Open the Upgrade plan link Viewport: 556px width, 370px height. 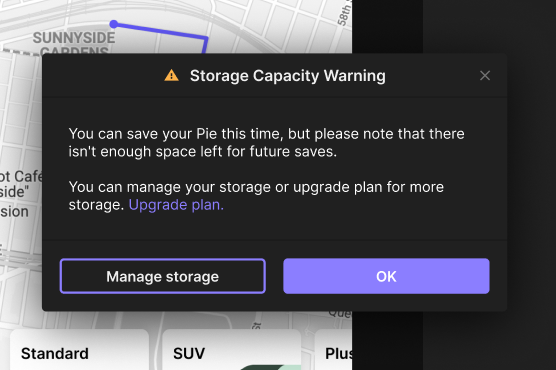click(176, 205)
